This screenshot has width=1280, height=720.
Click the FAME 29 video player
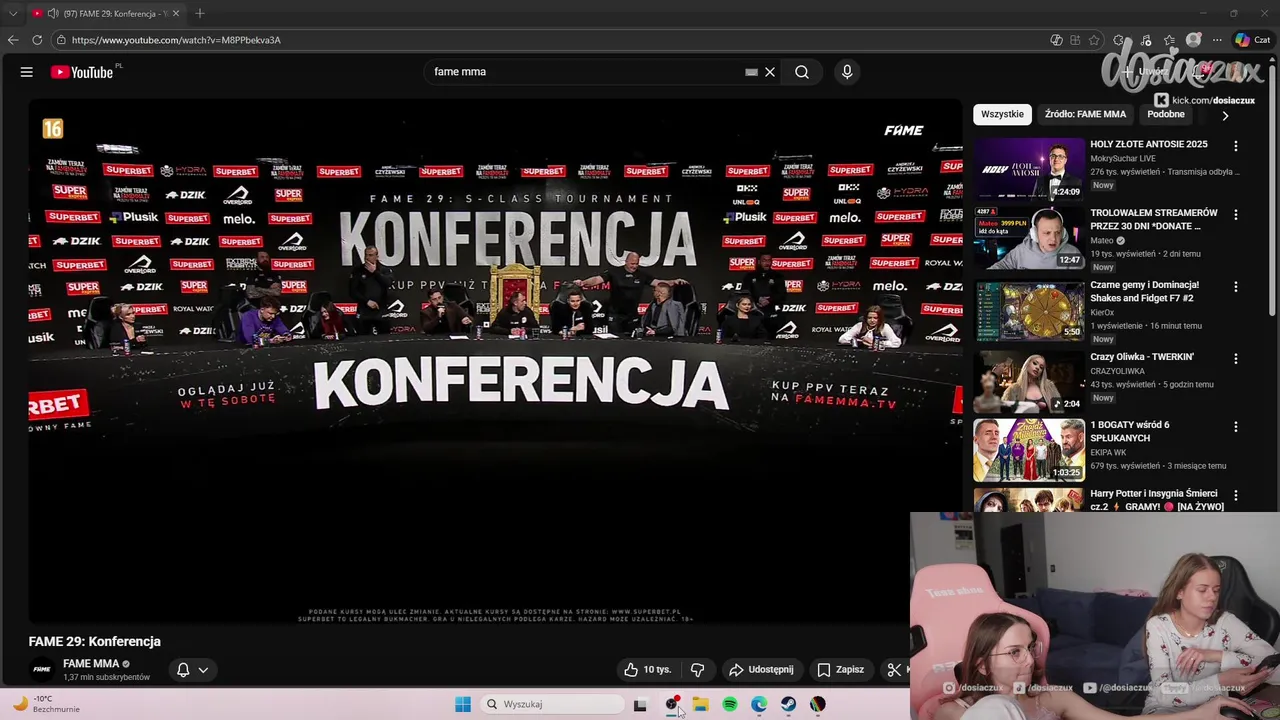(x=495, y=360)
